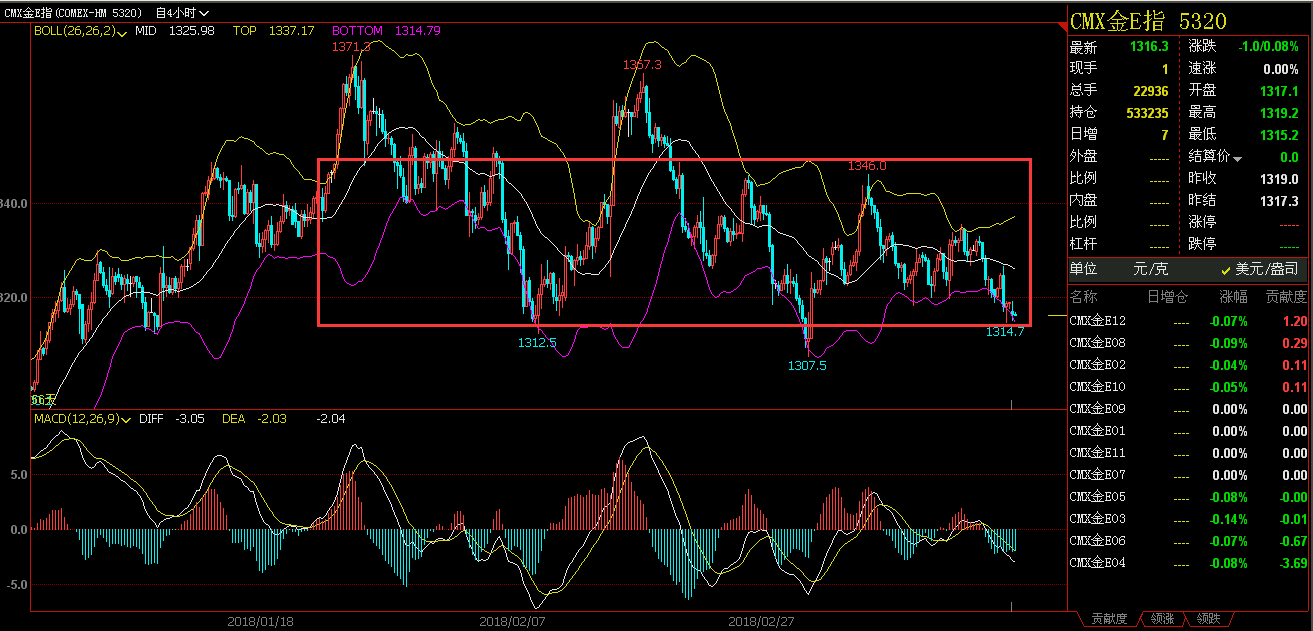The image size is (1313, 631).
Task: Click the 总手 value 22936
Action: click(x=1150, y=91)
